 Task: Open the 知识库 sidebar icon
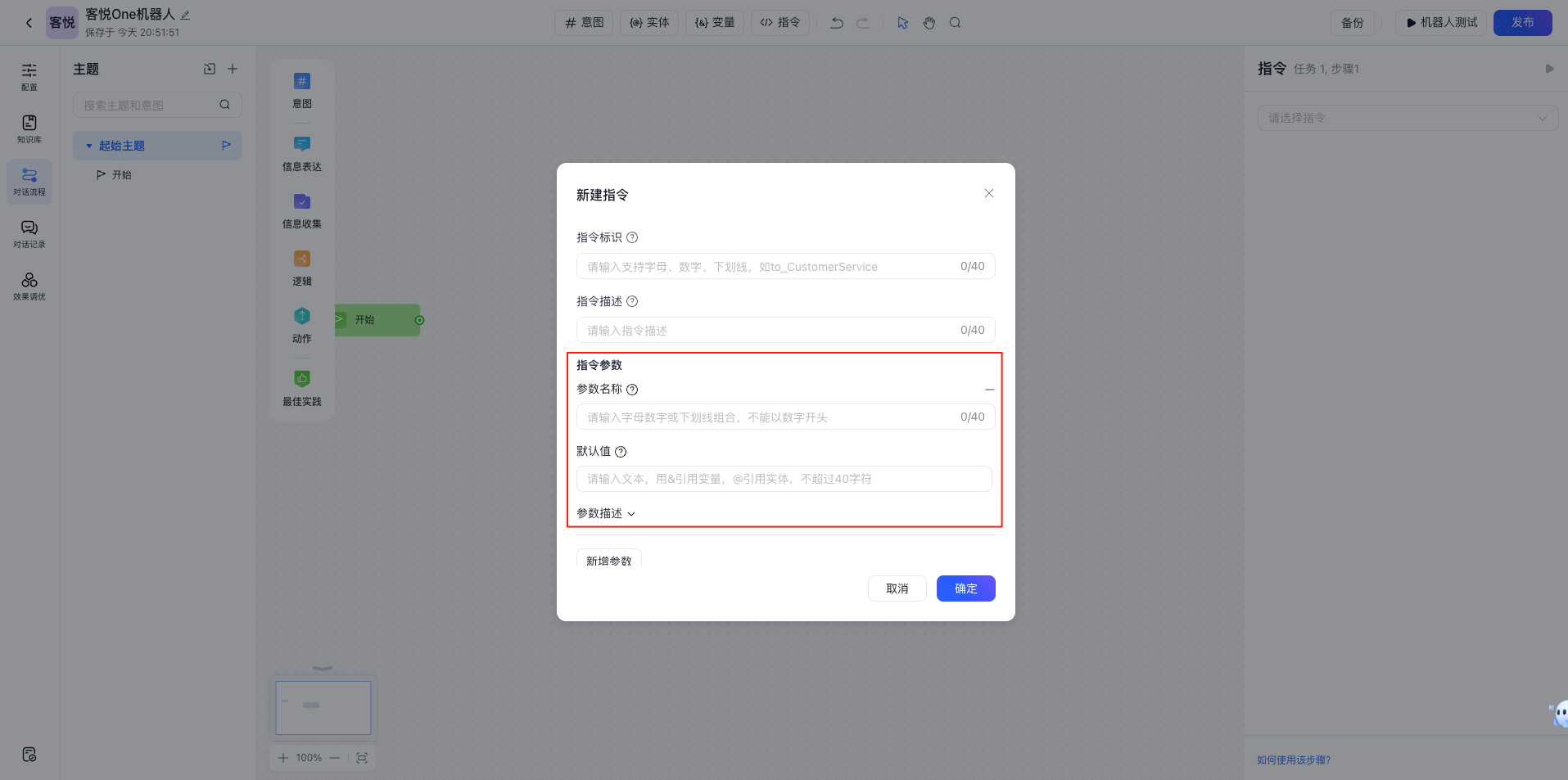click(29, 128)
